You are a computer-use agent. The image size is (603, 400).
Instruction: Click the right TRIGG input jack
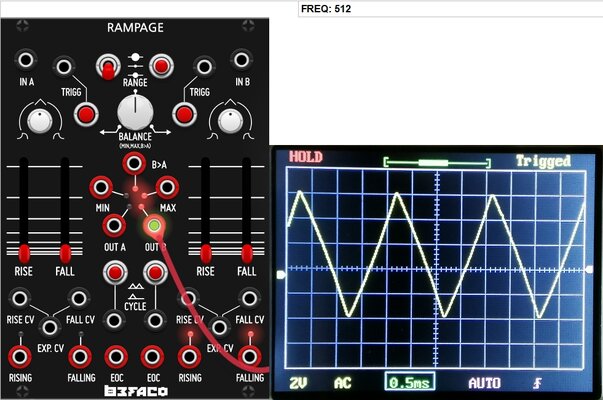click(x=204, y=67)
